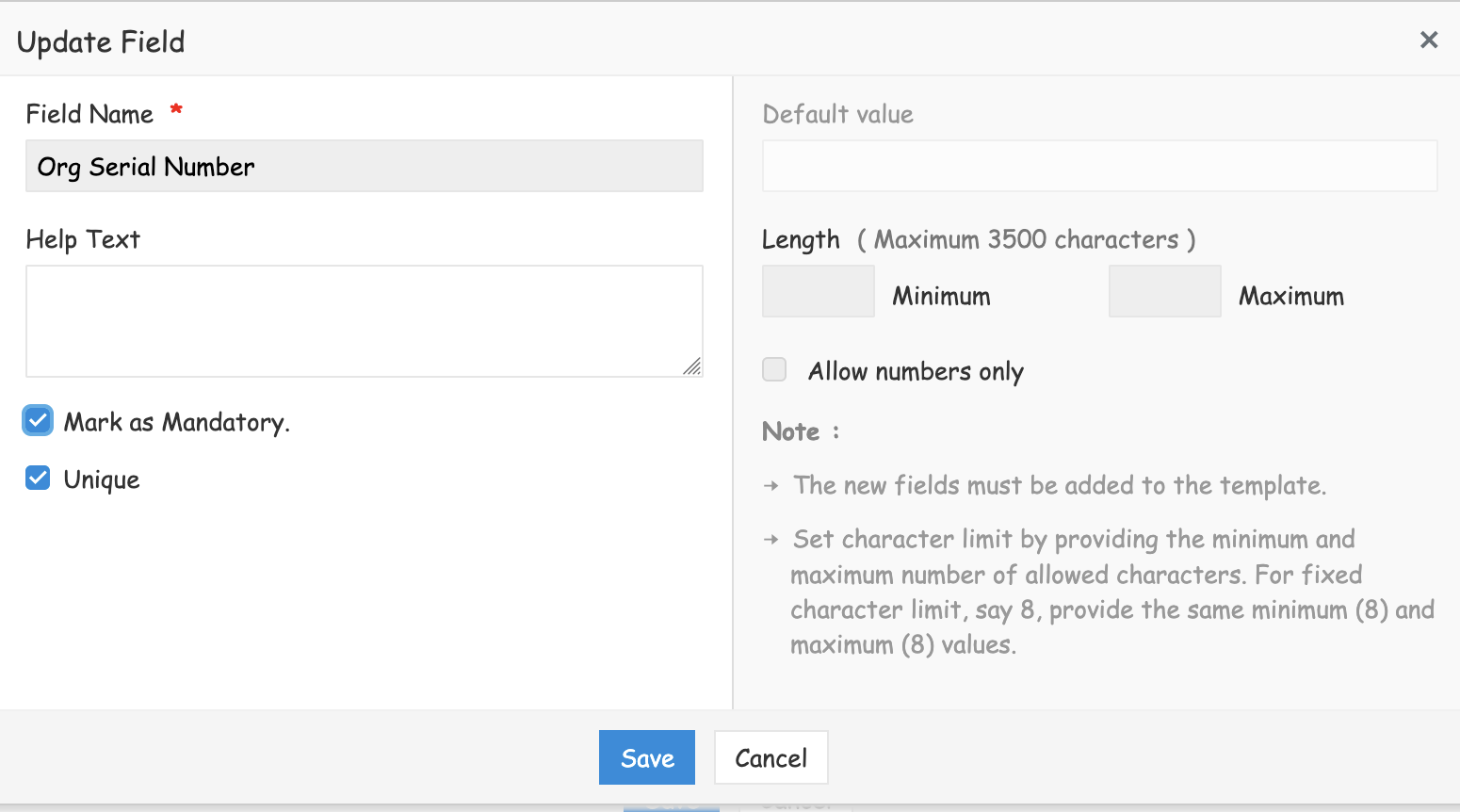Click the Help Text resize handle
This screenshot has height=812, width=1460.
(692, 366)
